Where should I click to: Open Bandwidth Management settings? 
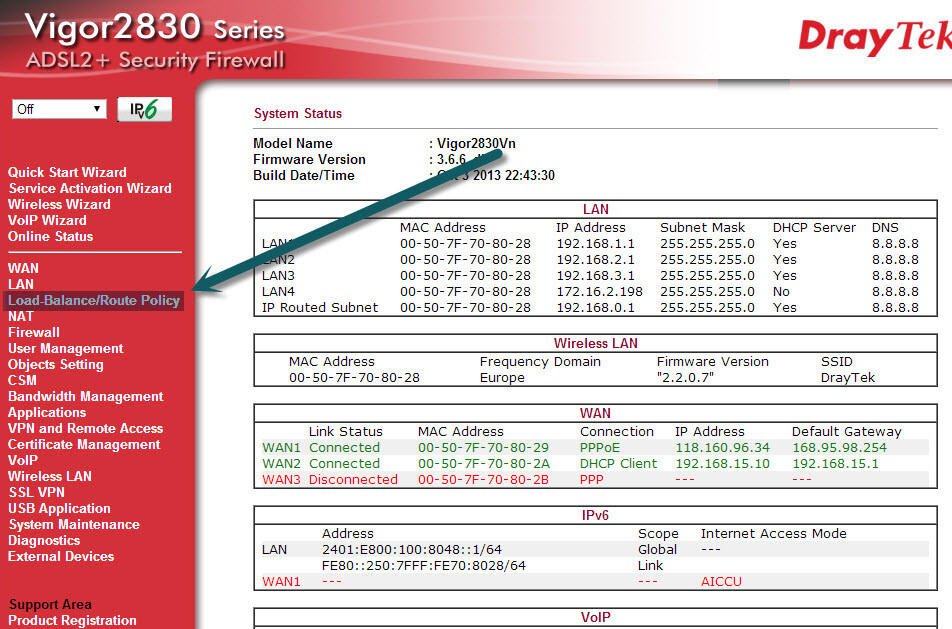click(x=86, y=396)
